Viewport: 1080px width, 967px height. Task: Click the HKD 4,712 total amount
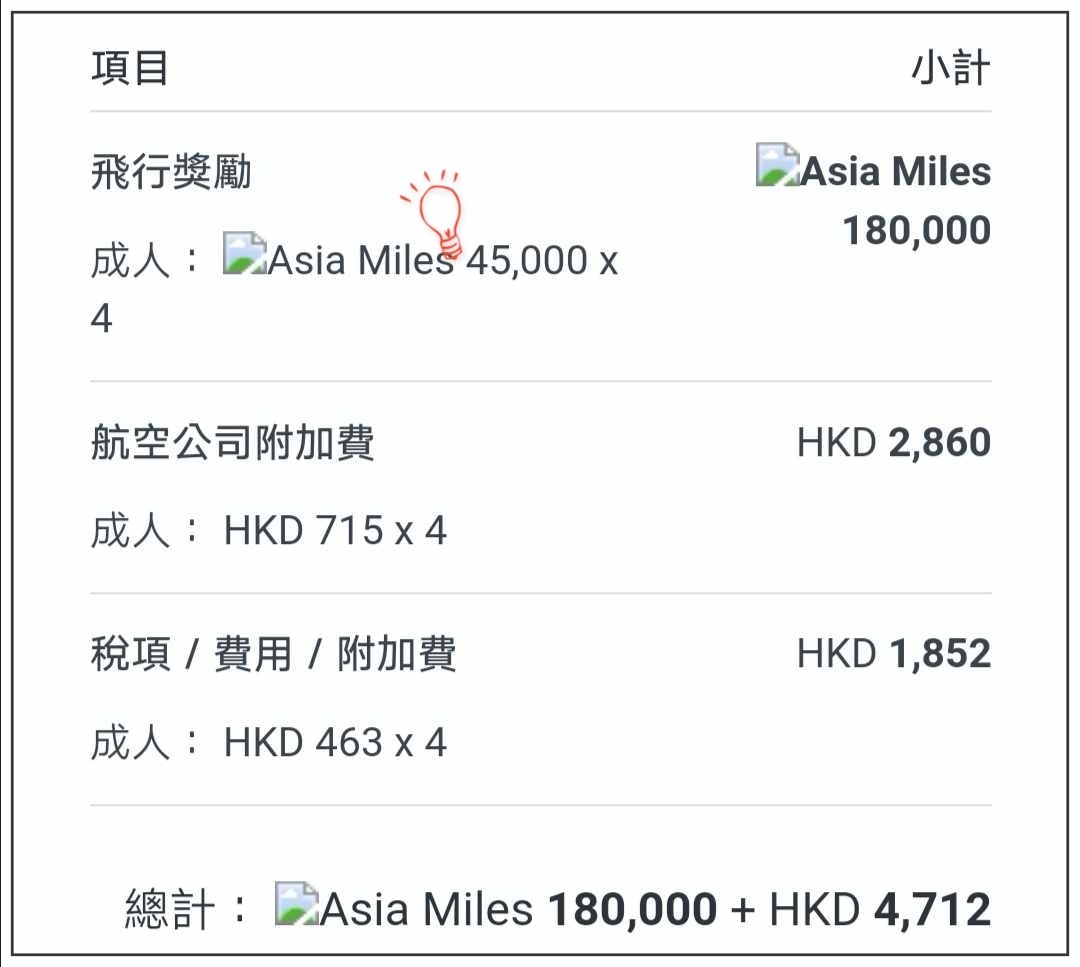tap(880, 909)
